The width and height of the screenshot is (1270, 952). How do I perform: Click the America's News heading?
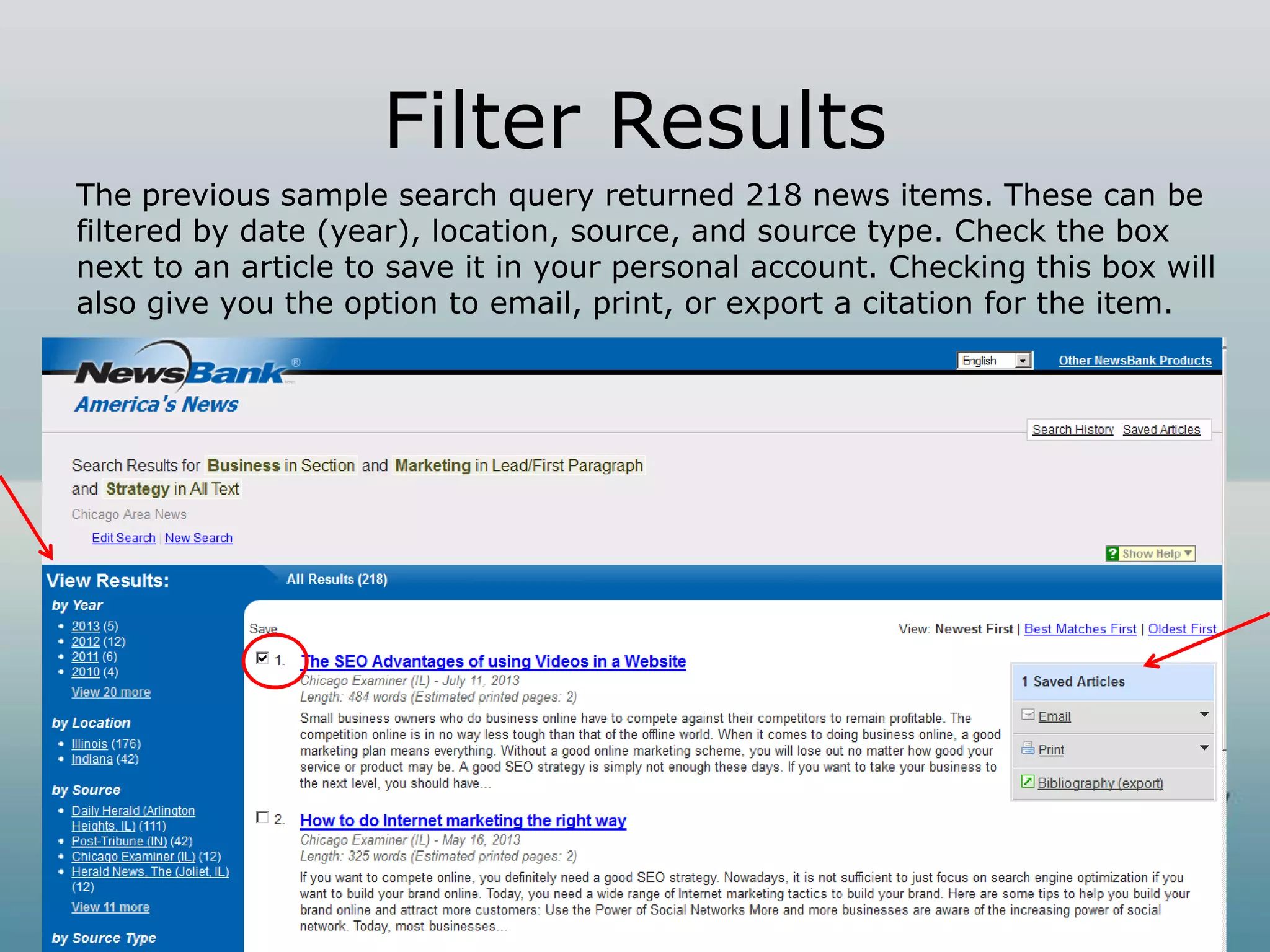coord(156,404)
